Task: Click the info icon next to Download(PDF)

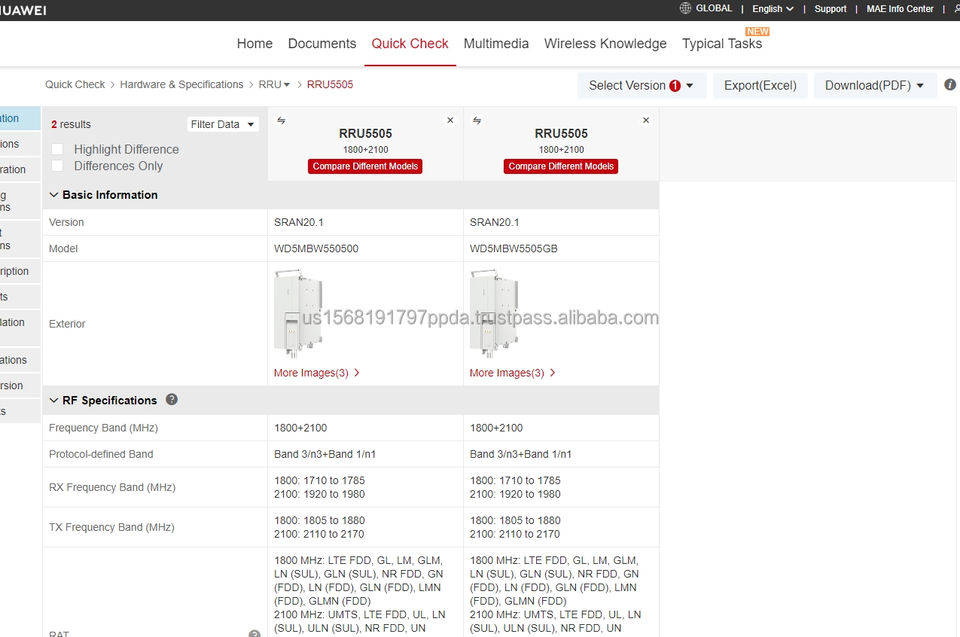Action: pyautogui.click(x=950, y=85)
